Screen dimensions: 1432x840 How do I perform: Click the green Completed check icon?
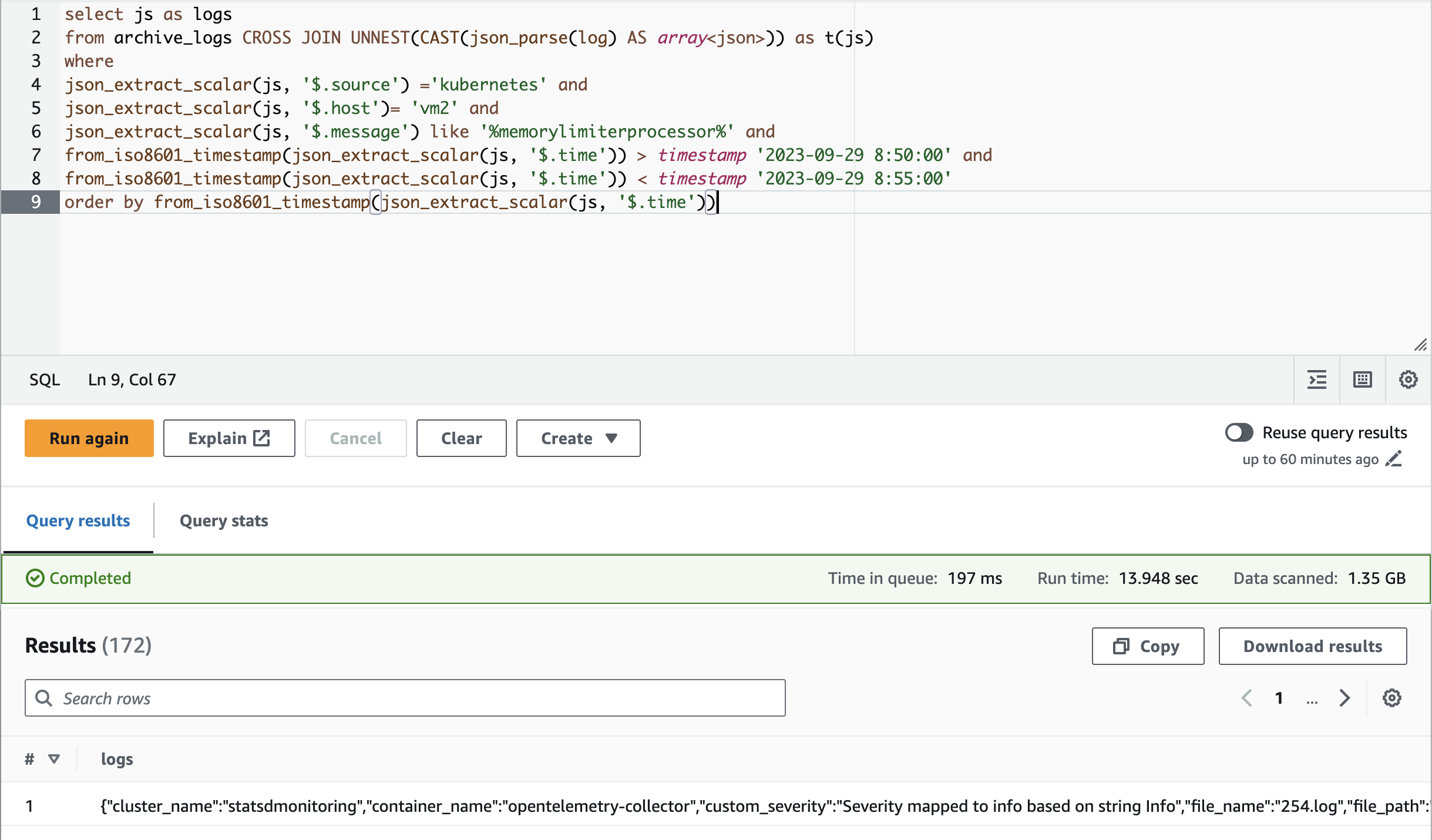[x=35, y=578]
